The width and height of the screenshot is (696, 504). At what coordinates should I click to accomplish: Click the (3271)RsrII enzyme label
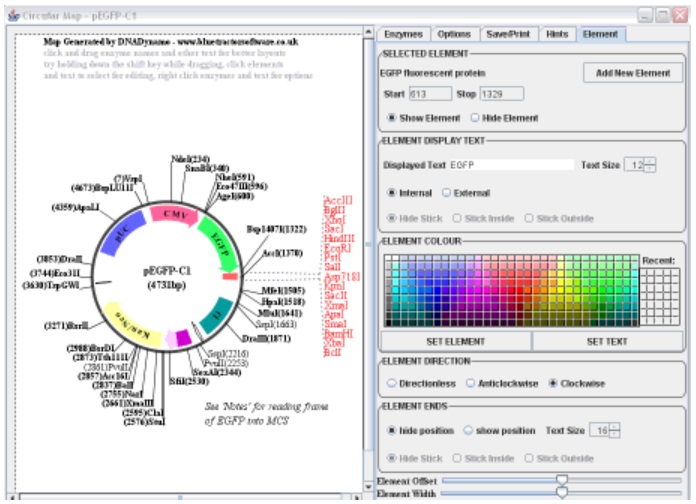(x=66, y=326)
